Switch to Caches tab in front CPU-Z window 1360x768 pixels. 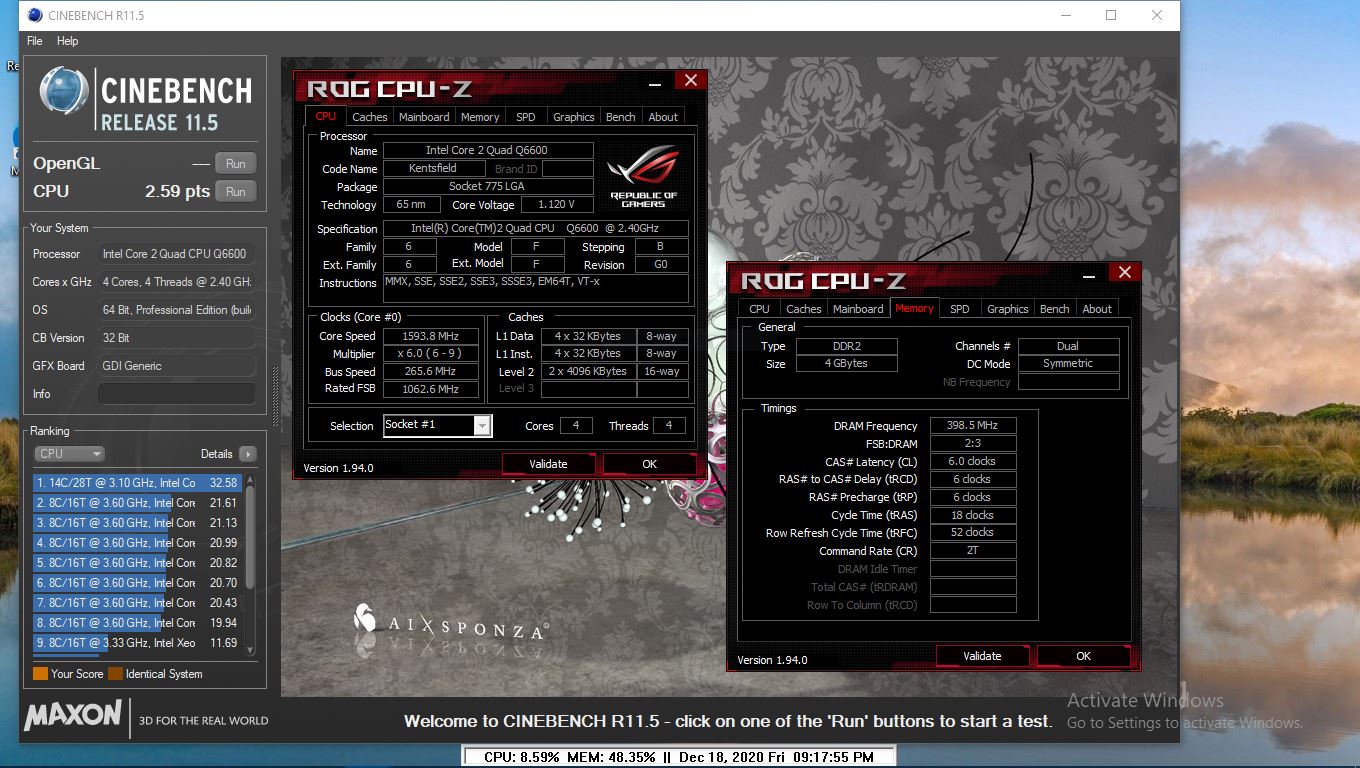369,117
